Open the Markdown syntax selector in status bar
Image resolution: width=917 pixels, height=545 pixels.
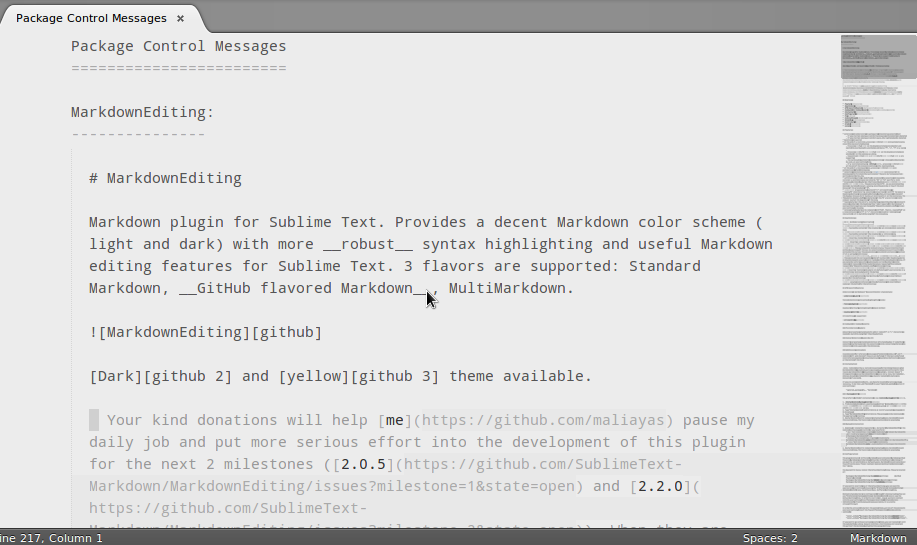(x=878, y=538)
